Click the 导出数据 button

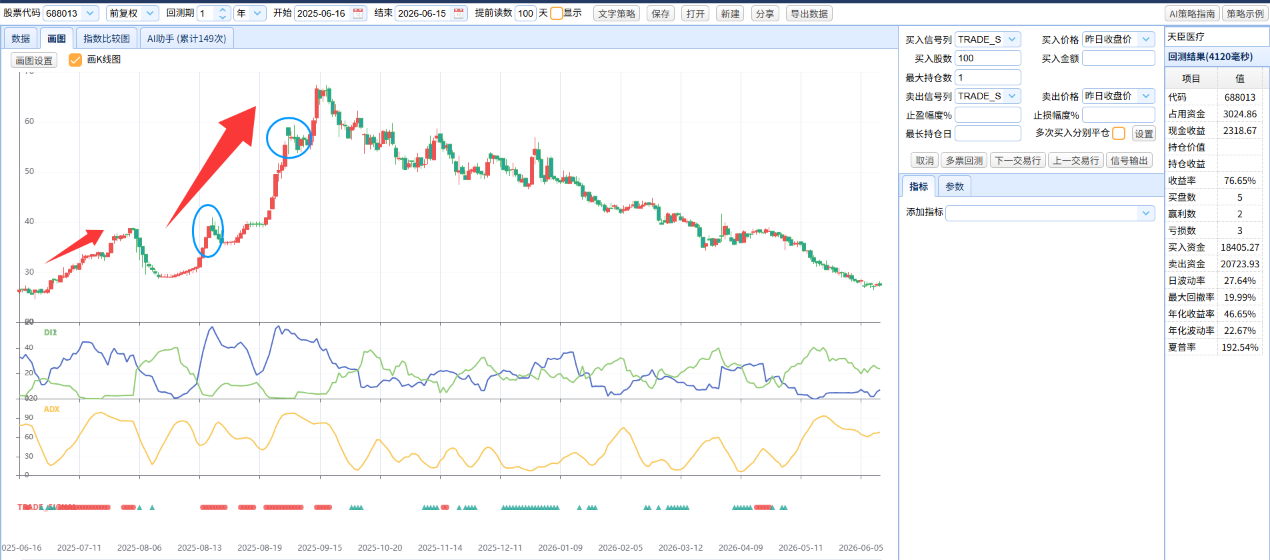(808, 14)
